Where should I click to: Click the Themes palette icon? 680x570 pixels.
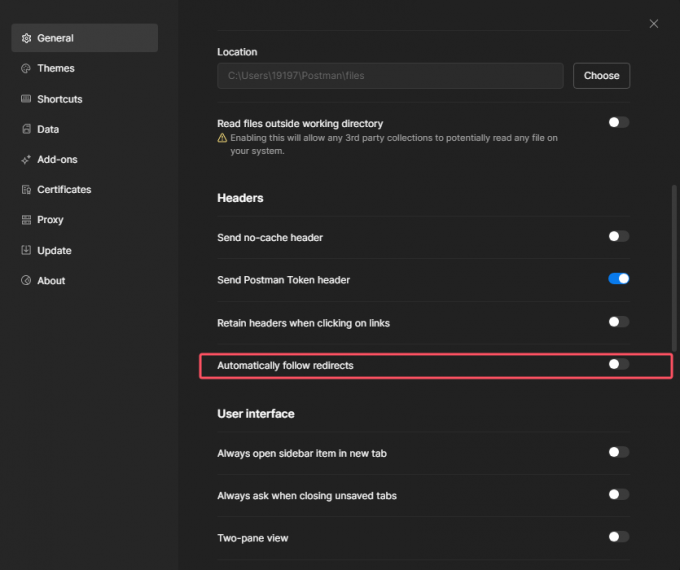click(26, 69)
